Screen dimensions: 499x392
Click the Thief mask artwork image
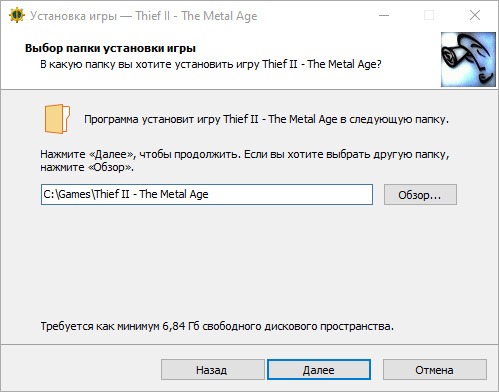468,59
